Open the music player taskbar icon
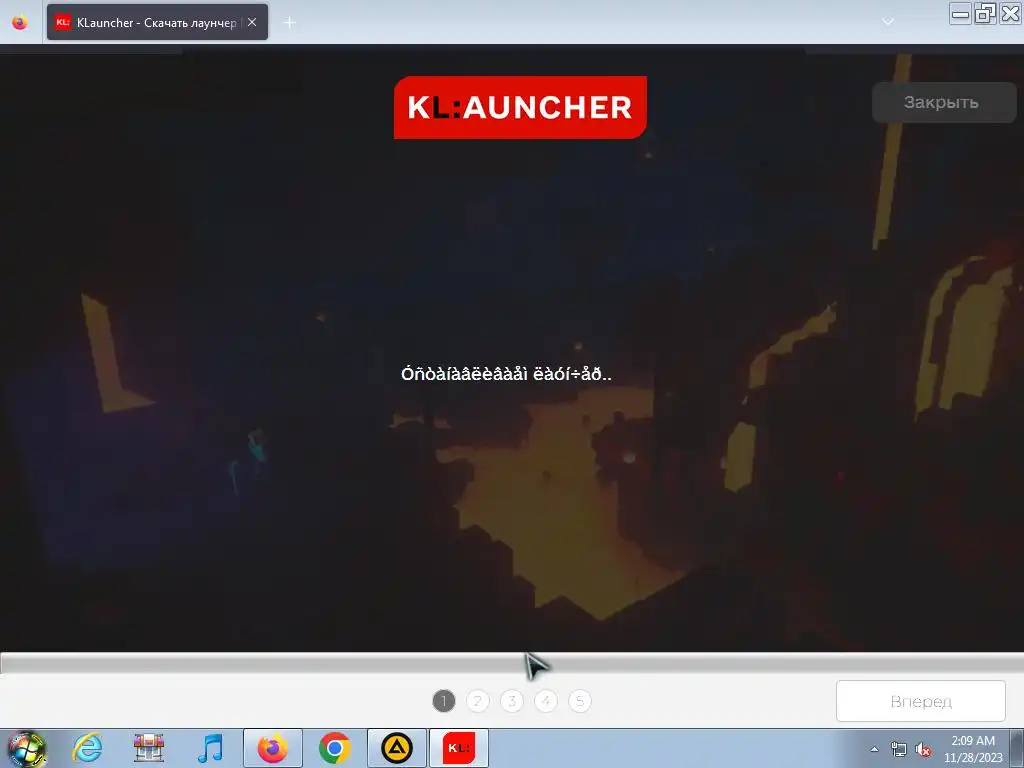Viewport: 1024px width, 768px height. 210,748
